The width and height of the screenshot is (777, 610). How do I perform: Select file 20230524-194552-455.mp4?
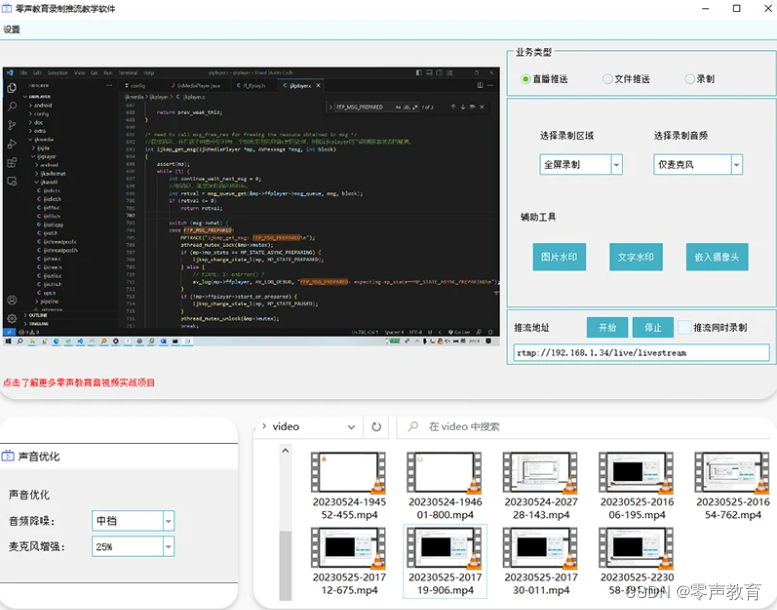pyautogui.click(x=349, y=486)
